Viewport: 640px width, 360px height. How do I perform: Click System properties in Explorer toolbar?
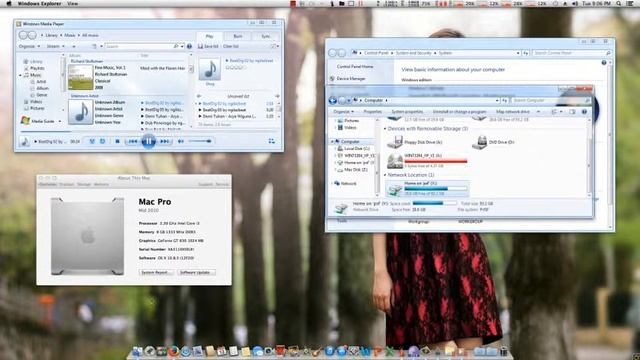pos(407,111)
